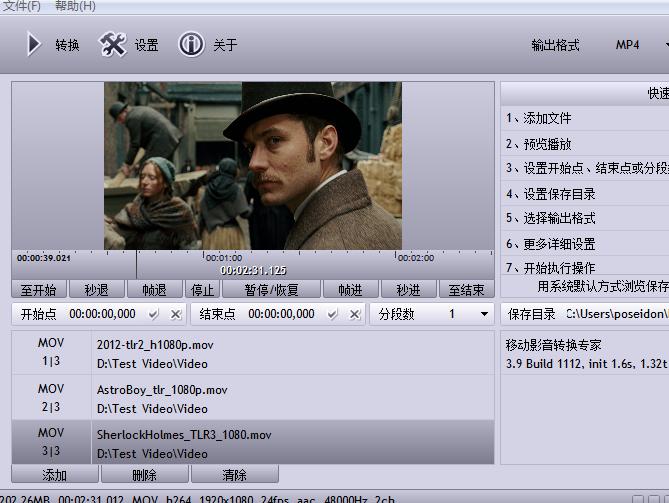Screen dimensions: 669x503
Task: Jump to end with 至结束 button
Action: click(467, 290)
